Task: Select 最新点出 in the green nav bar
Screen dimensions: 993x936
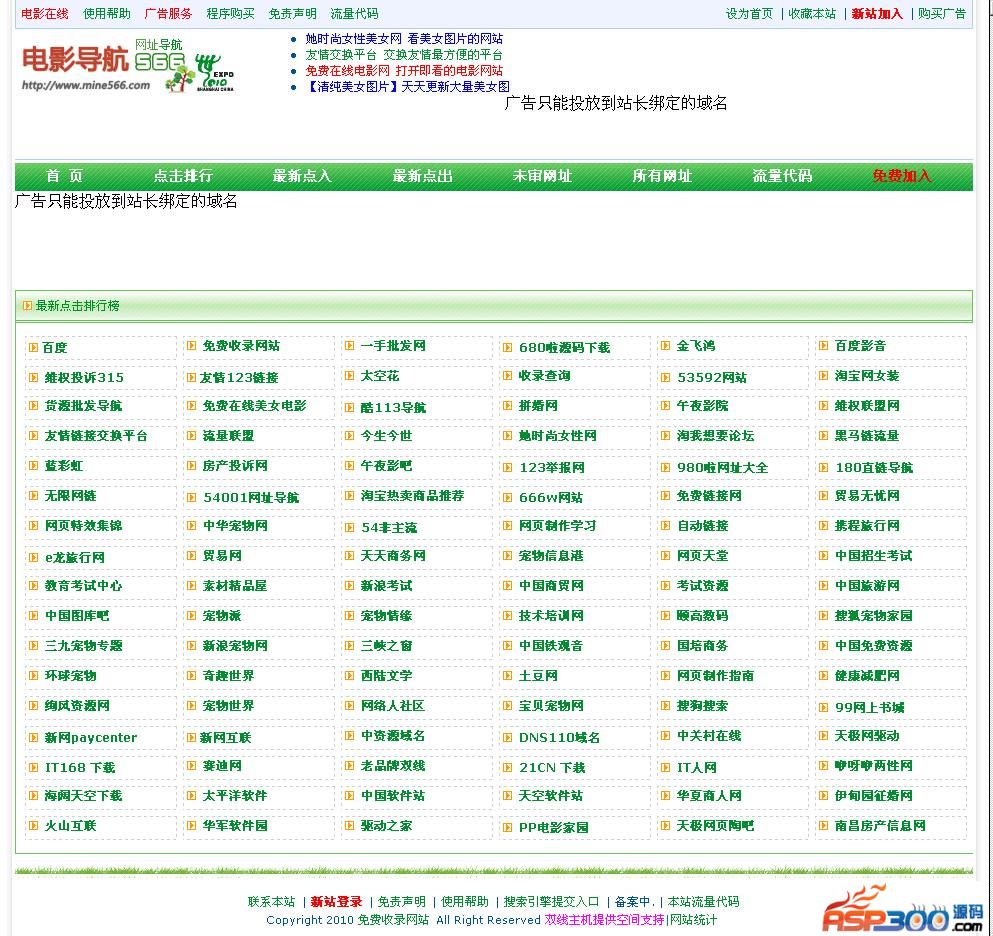Action: 422,176
